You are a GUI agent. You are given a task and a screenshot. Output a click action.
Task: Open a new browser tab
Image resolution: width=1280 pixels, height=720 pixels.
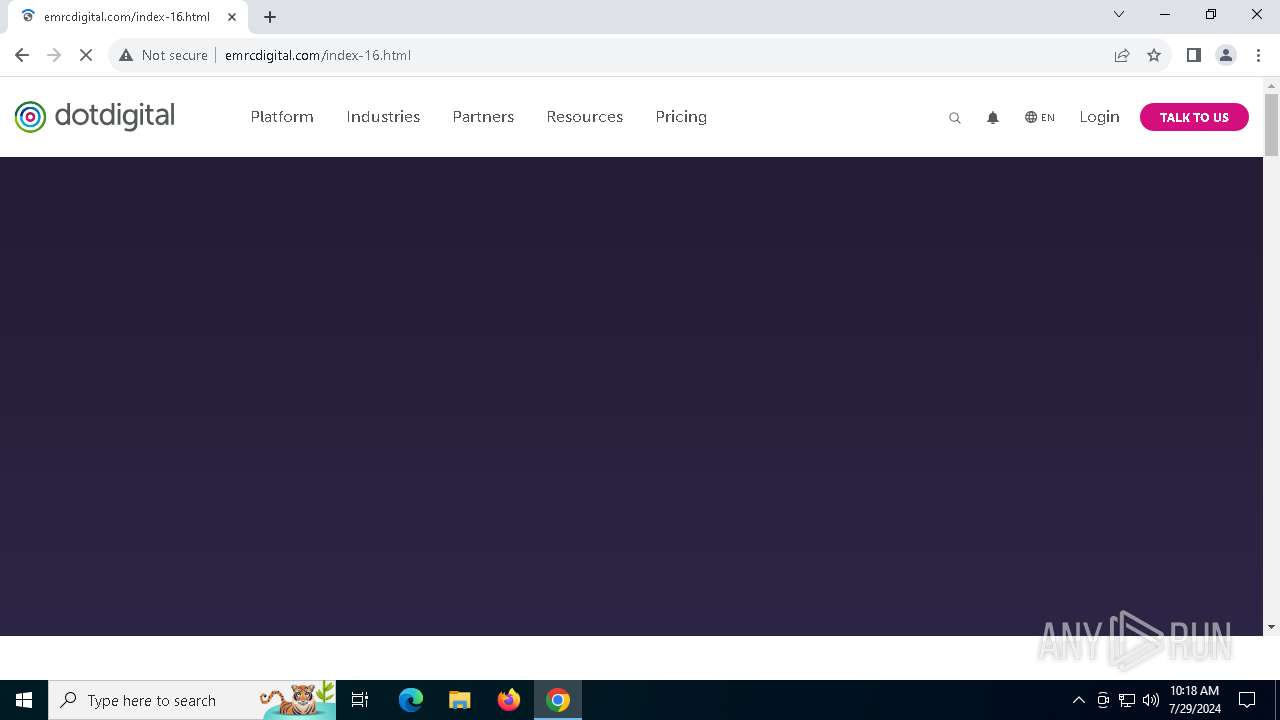270,17
